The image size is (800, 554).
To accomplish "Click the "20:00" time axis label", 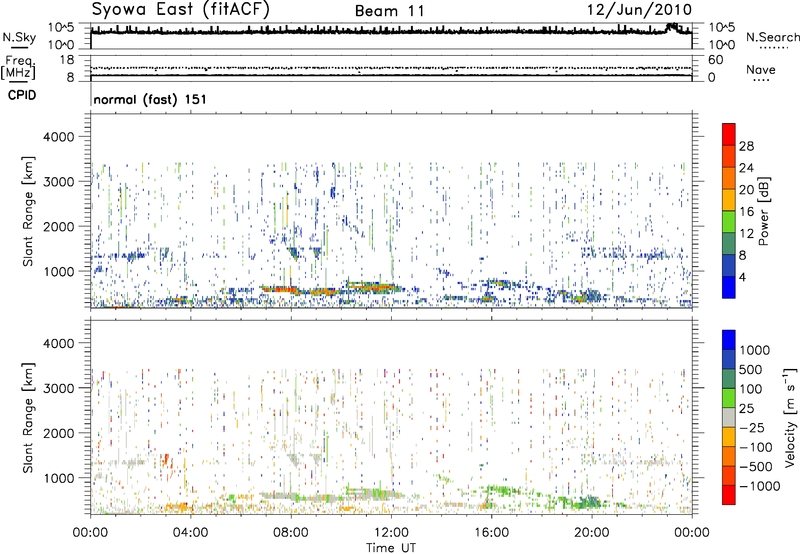I will 592,533.
